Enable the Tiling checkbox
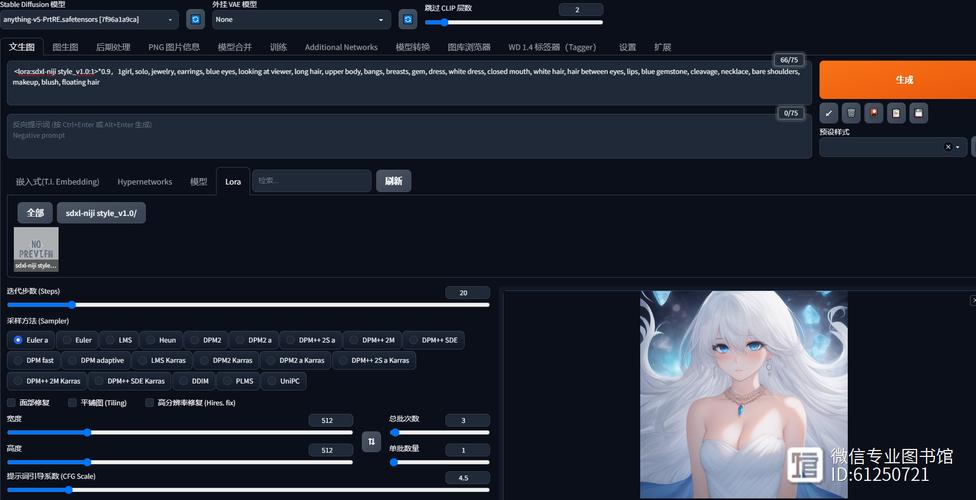The height and width of the screenshot is (500, 976). 72,403
